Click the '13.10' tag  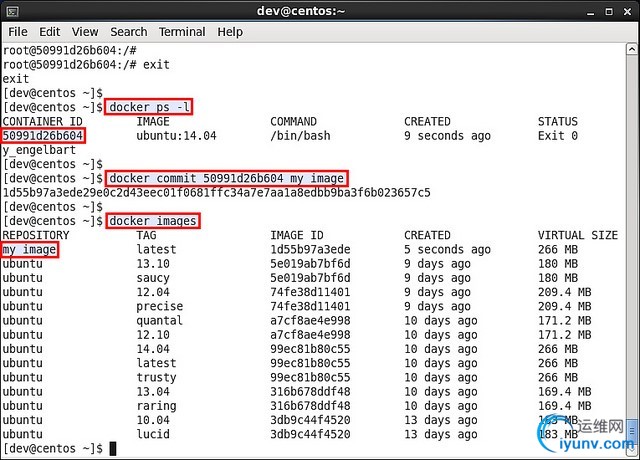pos(153,264)
